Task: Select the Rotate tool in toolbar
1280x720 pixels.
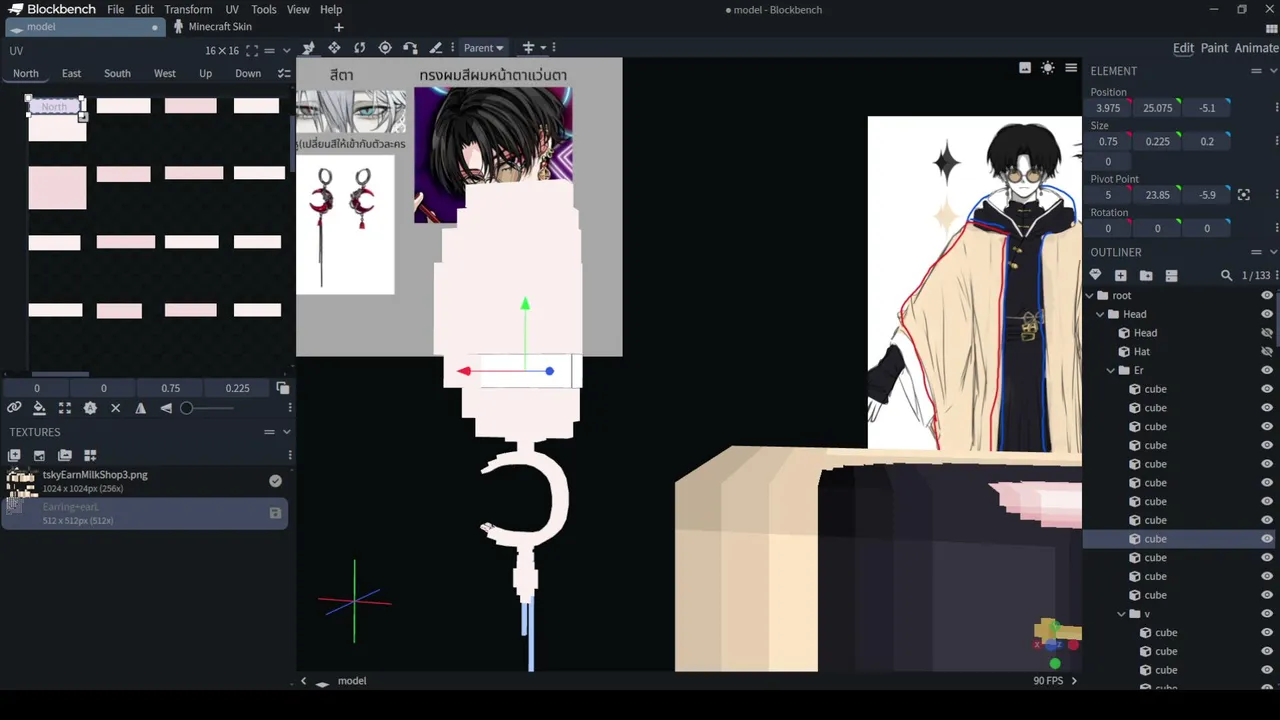Action: click(359, 48)
